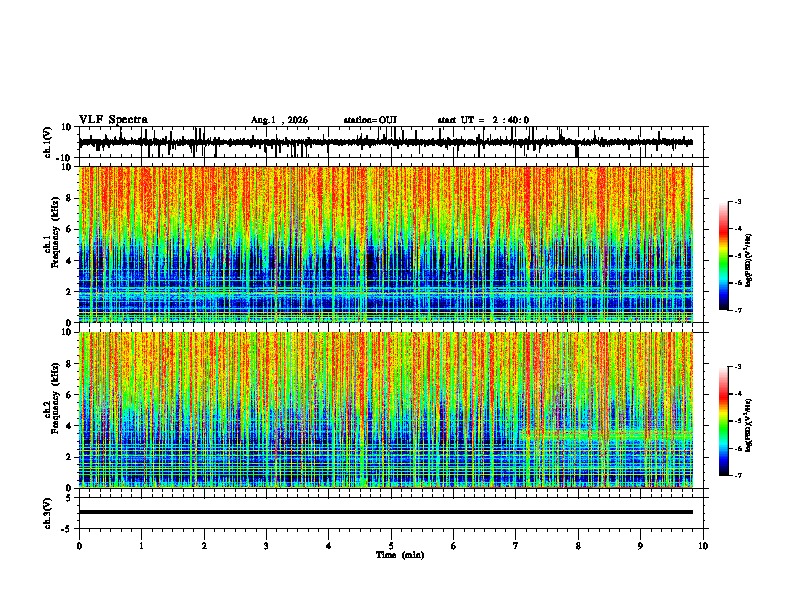Click the "-7" label below ch.2 colorbar
This screenshot has height=612, width=792.
(x=737, y=475)
